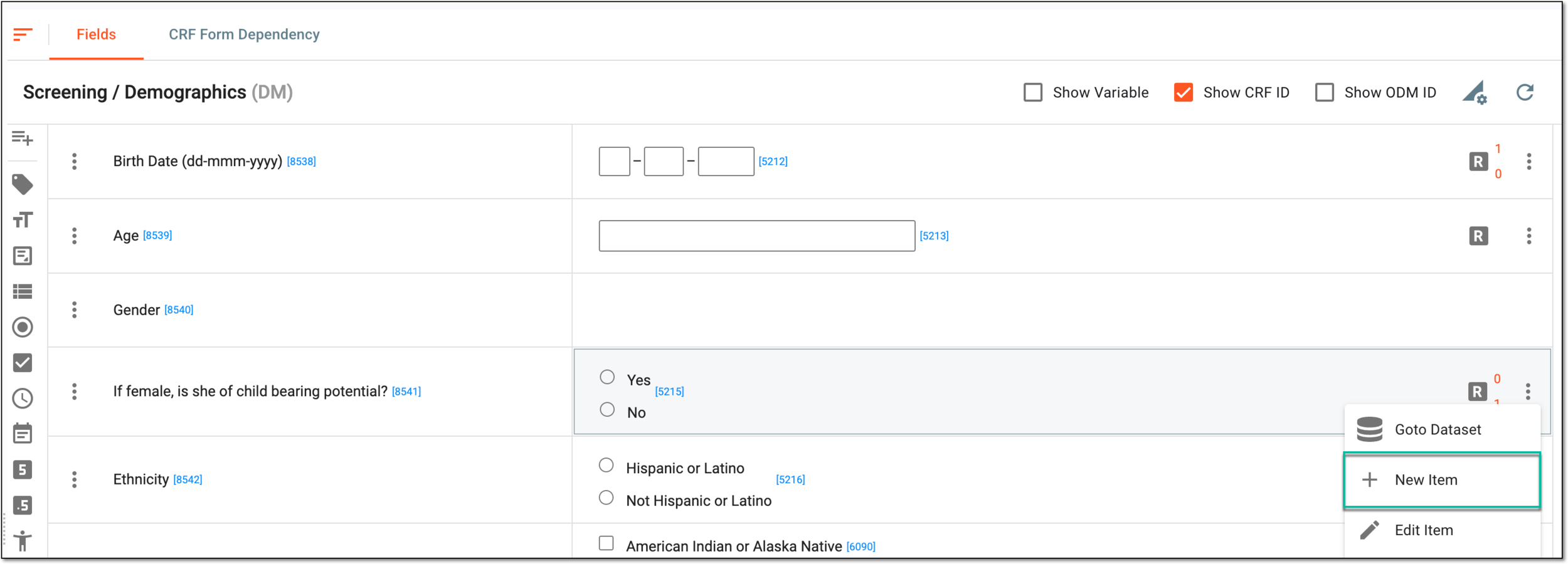The image size is (1568, 564).
Task: Select the list tool icon in sidebar
Action: coord(23,291)
